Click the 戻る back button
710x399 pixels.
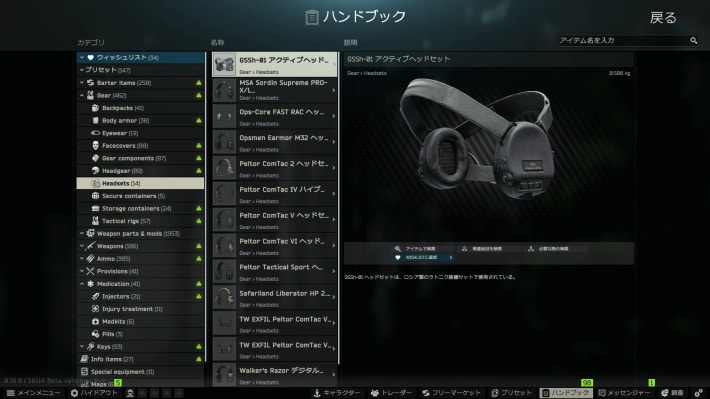point(663,18)
